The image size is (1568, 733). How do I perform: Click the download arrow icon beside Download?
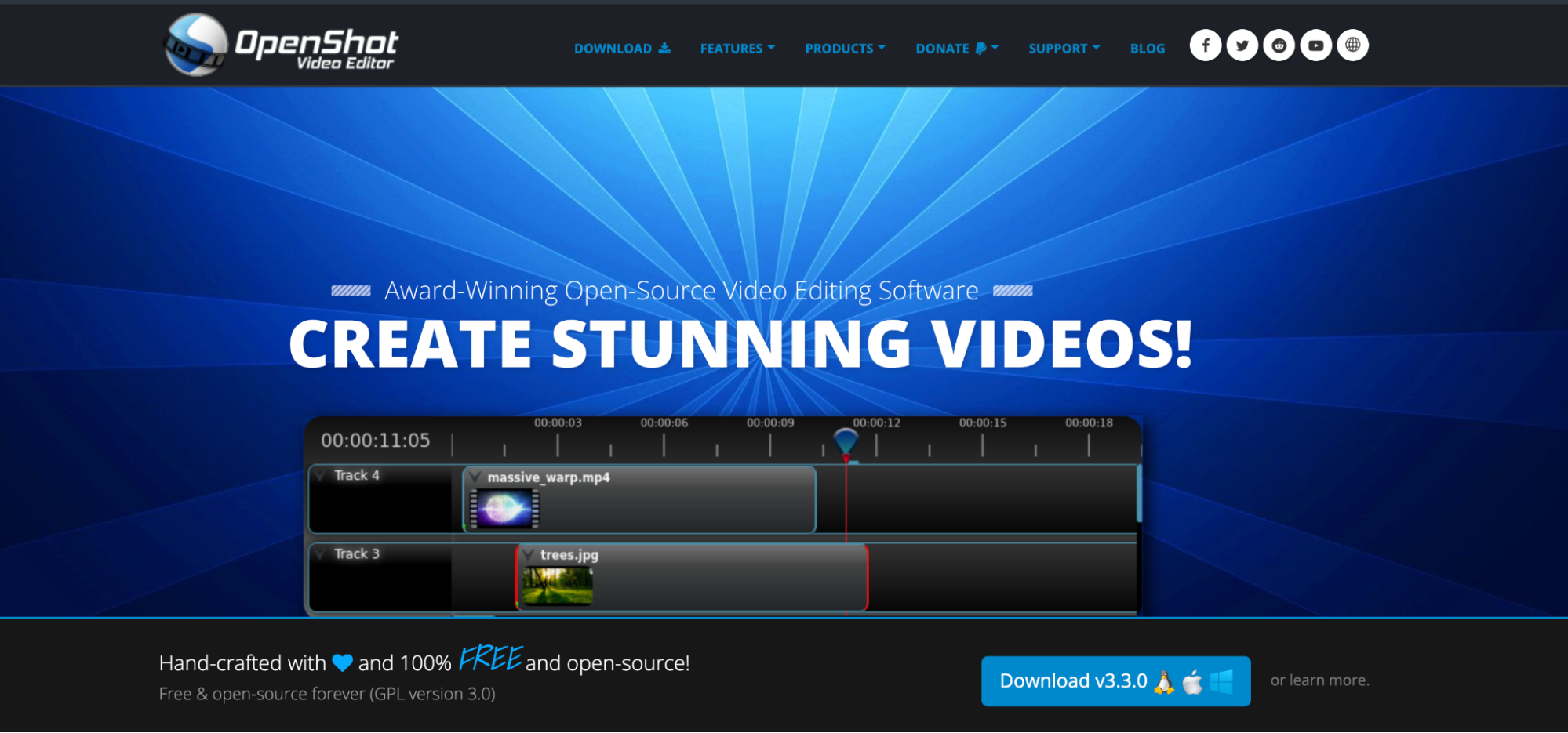[x=664, y=48]
